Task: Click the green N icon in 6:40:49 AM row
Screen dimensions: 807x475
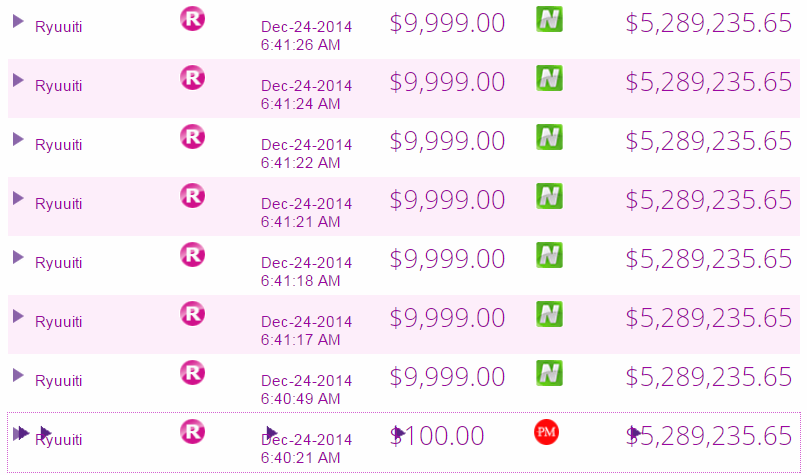Action: [549, 373]
